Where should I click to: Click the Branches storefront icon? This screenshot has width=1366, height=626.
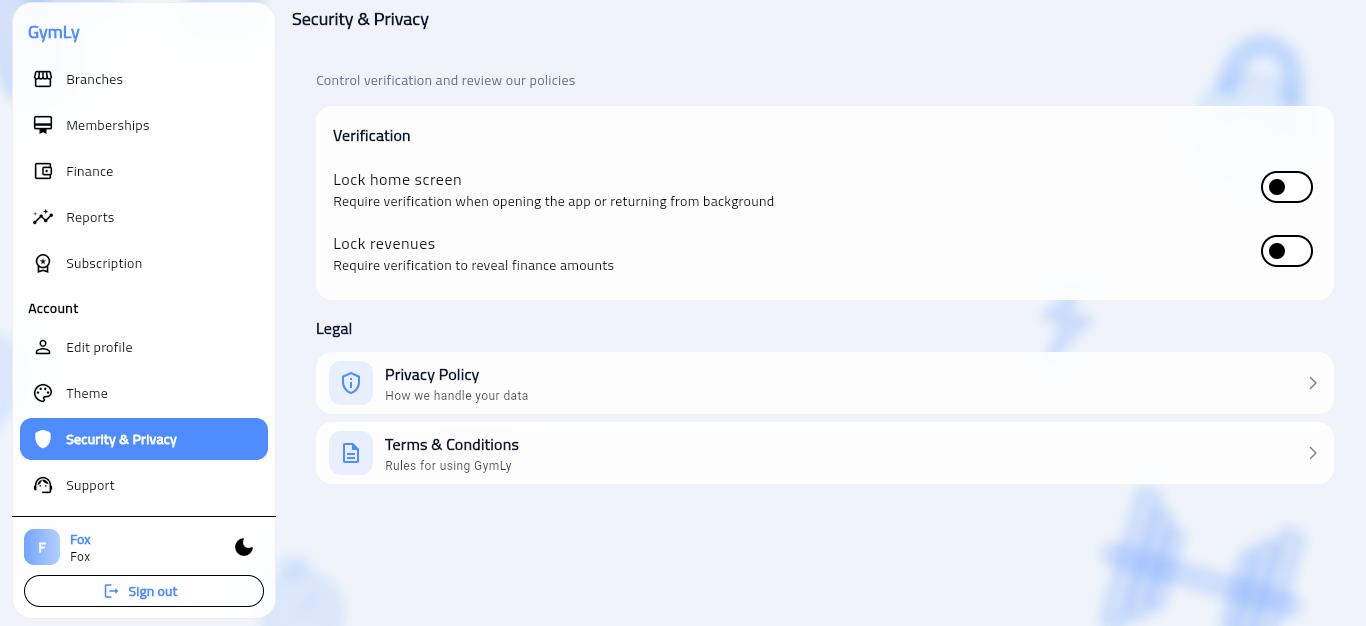(43, 79)
